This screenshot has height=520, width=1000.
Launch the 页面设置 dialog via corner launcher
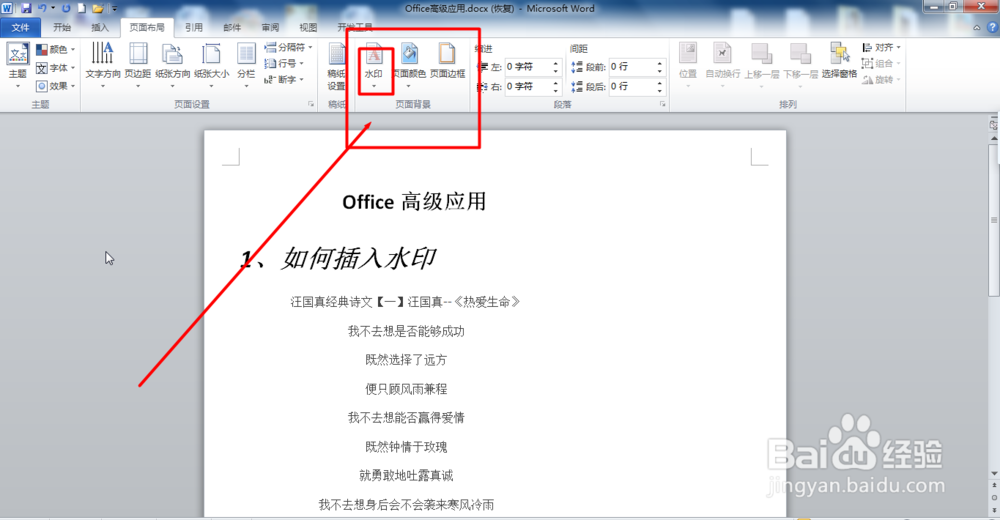(311, 104)
